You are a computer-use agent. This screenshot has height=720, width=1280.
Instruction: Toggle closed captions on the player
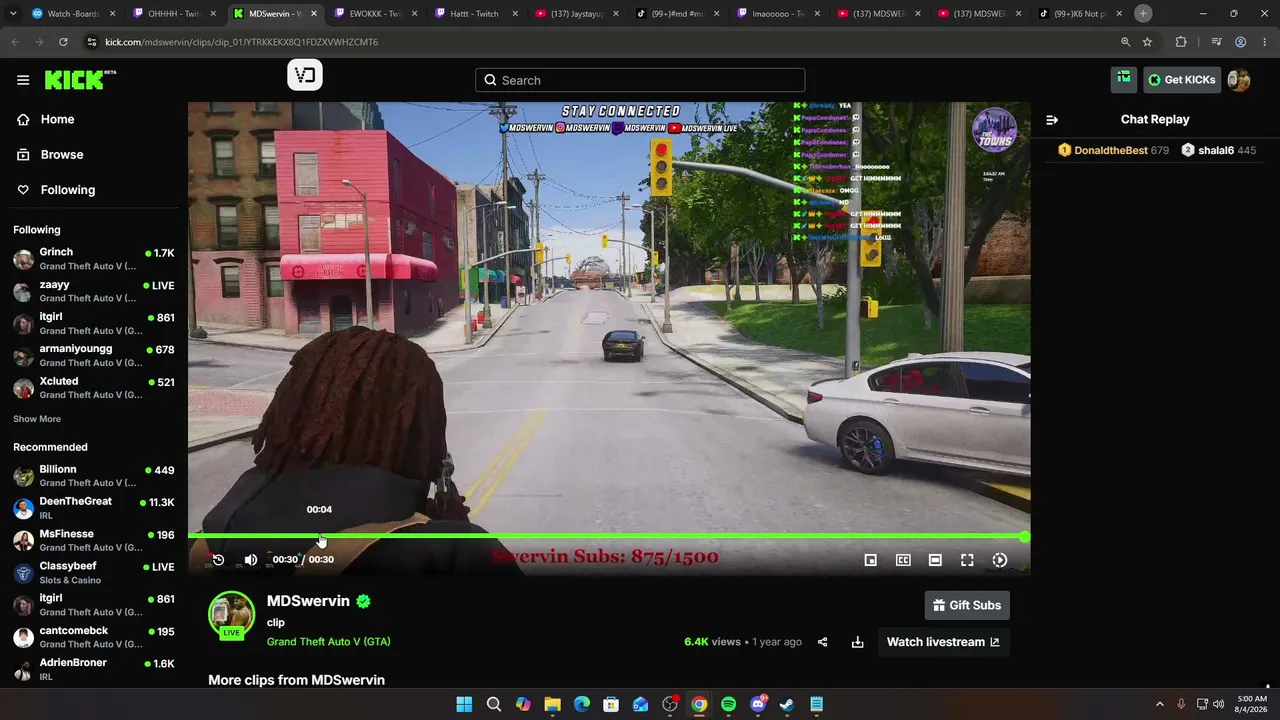click(903, 560)
